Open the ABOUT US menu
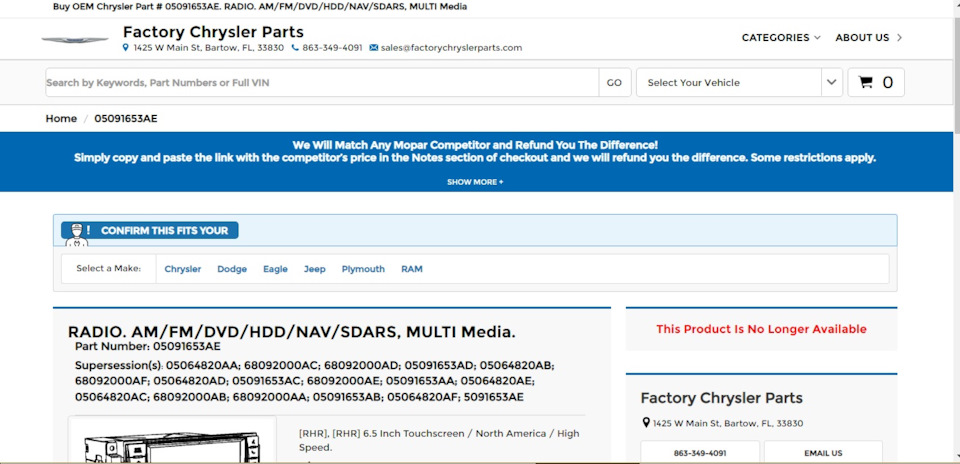The image size is (960, 464). pos(868,37)
